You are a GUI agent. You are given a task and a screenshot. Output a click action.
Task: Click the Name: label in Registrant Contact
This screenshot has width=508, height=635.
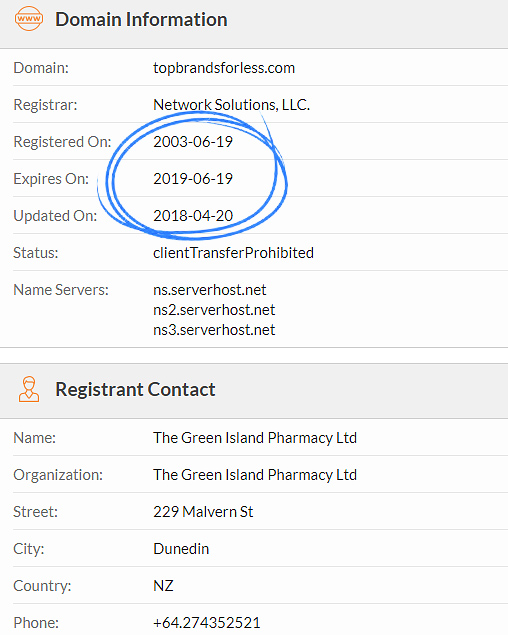[x=34, y=438]
